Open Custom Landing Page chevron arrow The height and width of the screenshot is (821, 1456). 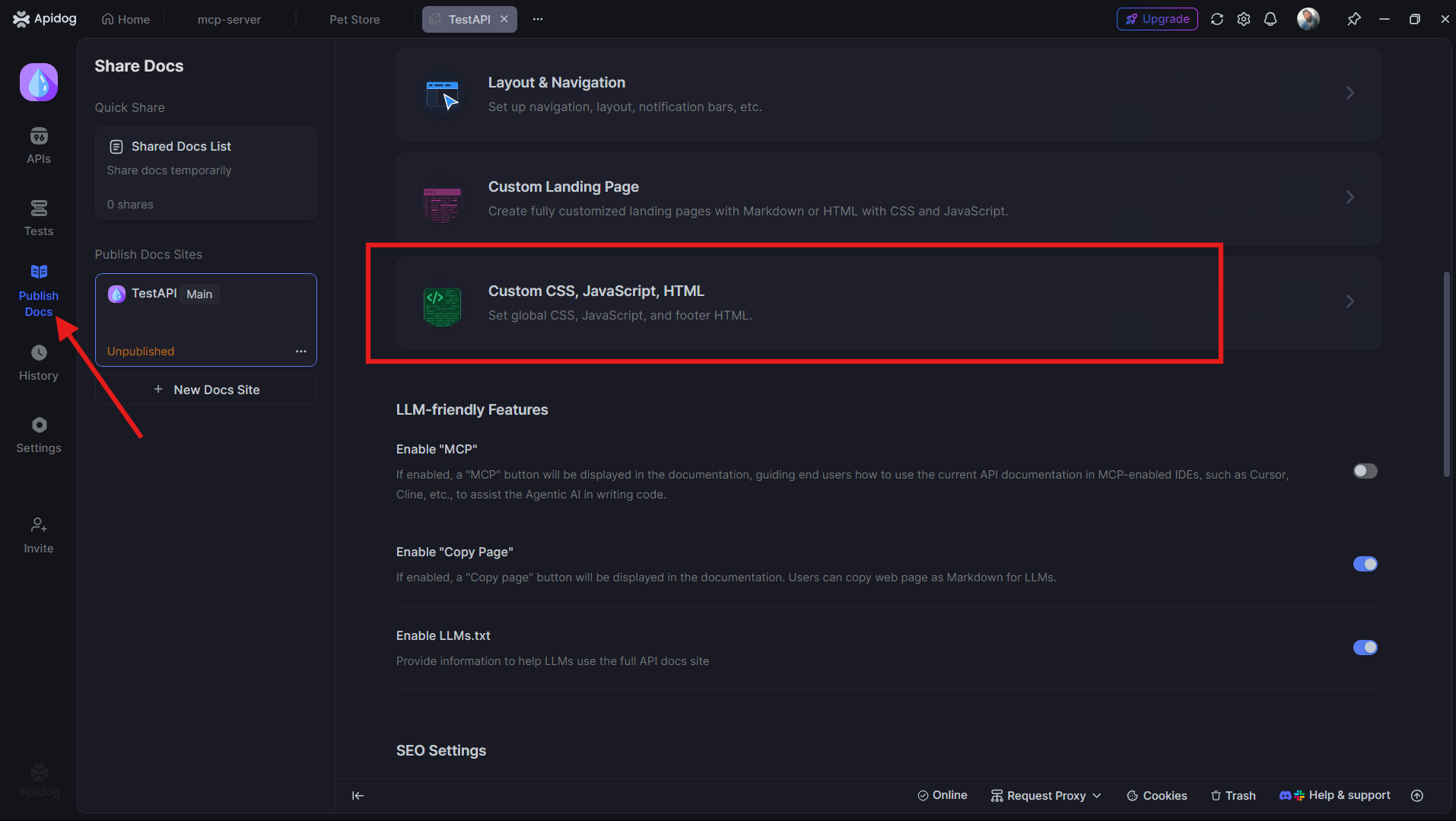coord(1350,197)
